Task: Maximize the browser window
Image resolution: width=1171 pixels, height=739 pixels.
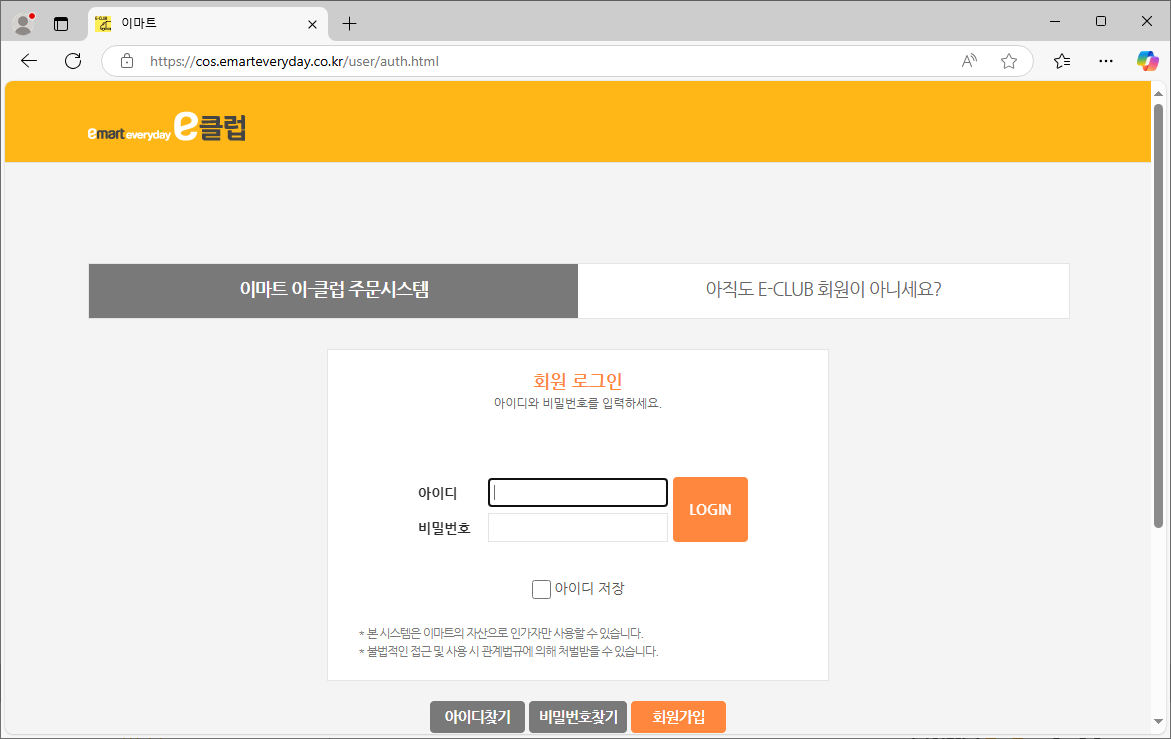Action: coord(1101,22)
